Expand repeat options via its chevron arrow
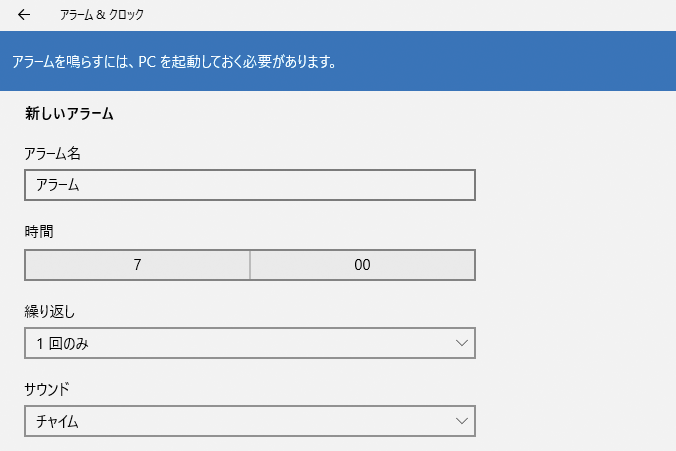This screenshot has width=676, height=451. pyautogui.click(x=462, y=343)
